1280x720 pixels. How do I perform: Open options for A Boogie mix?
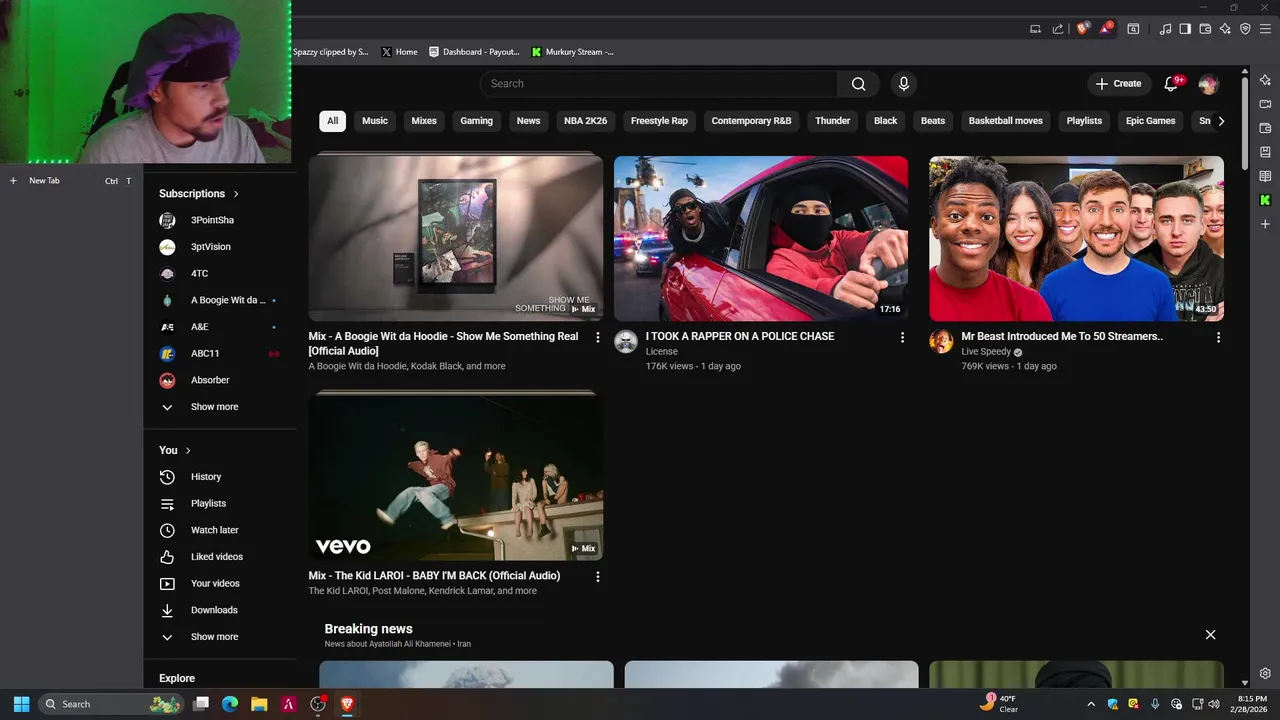point(598,338)
